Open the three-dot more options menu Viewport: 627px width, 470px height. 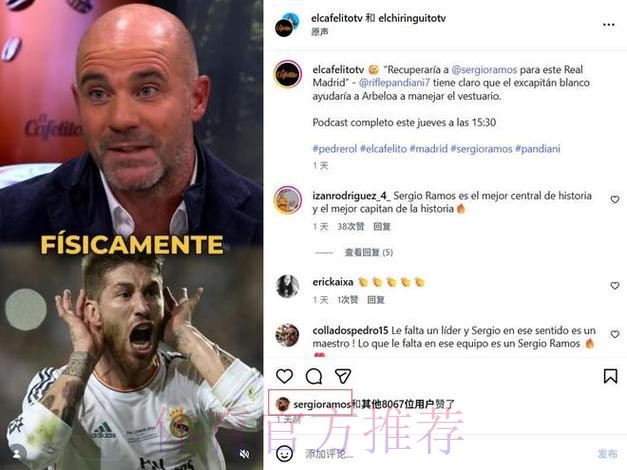coord(608,25)
